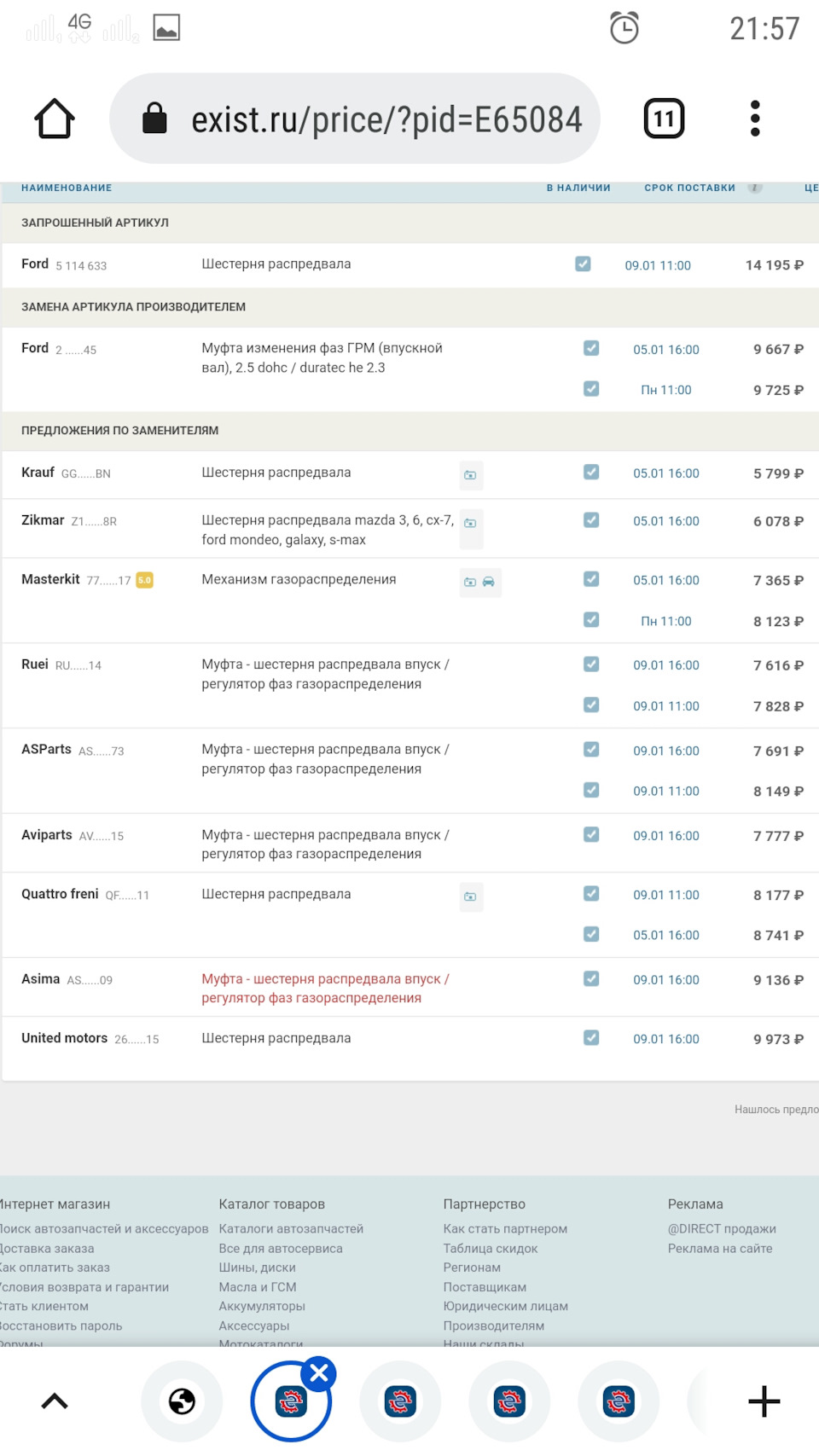Switch to the last fully visible exist tab

click(619, 1401)
